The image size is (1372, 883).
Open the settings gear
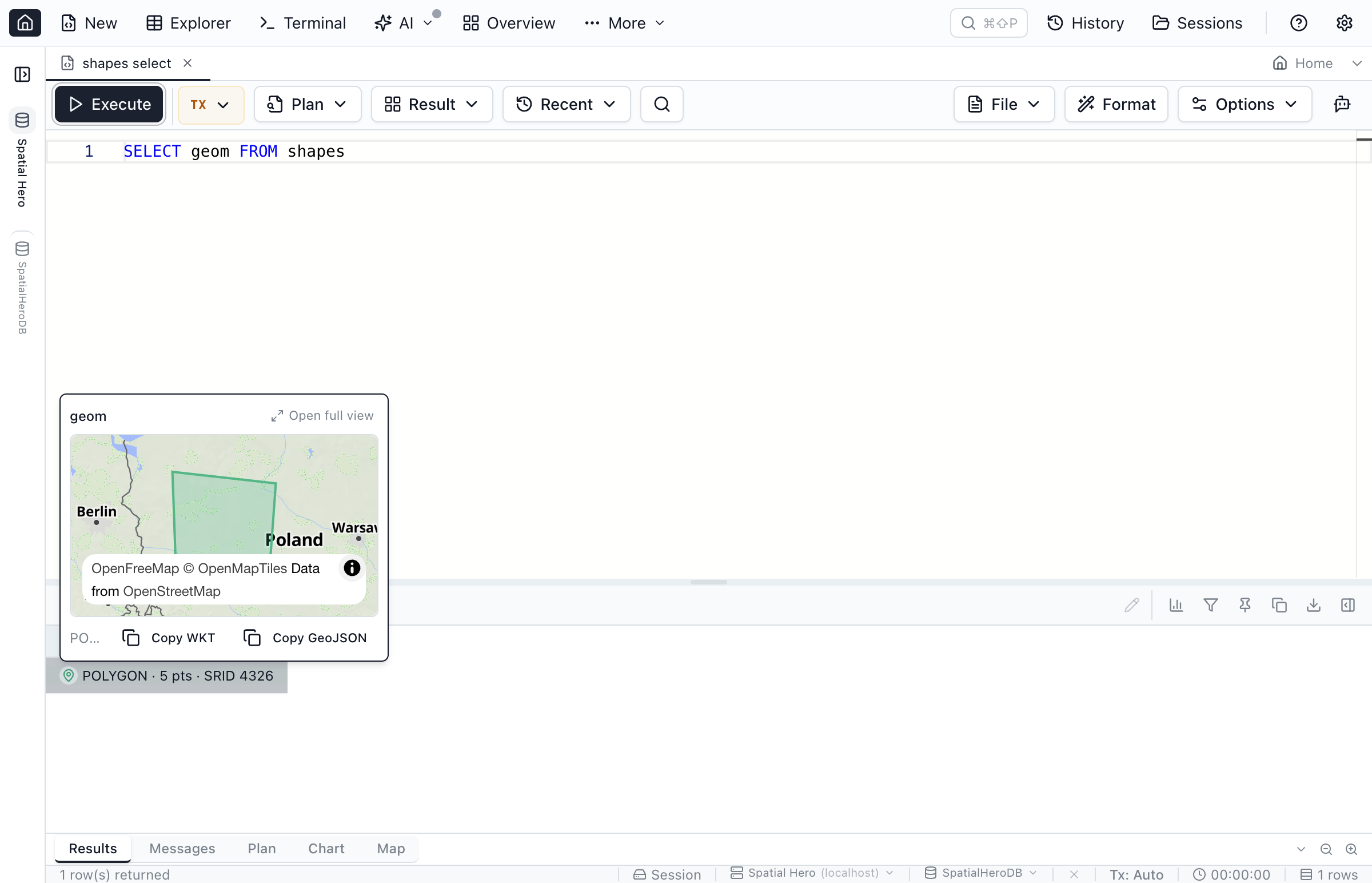(x=1344, y=23)
